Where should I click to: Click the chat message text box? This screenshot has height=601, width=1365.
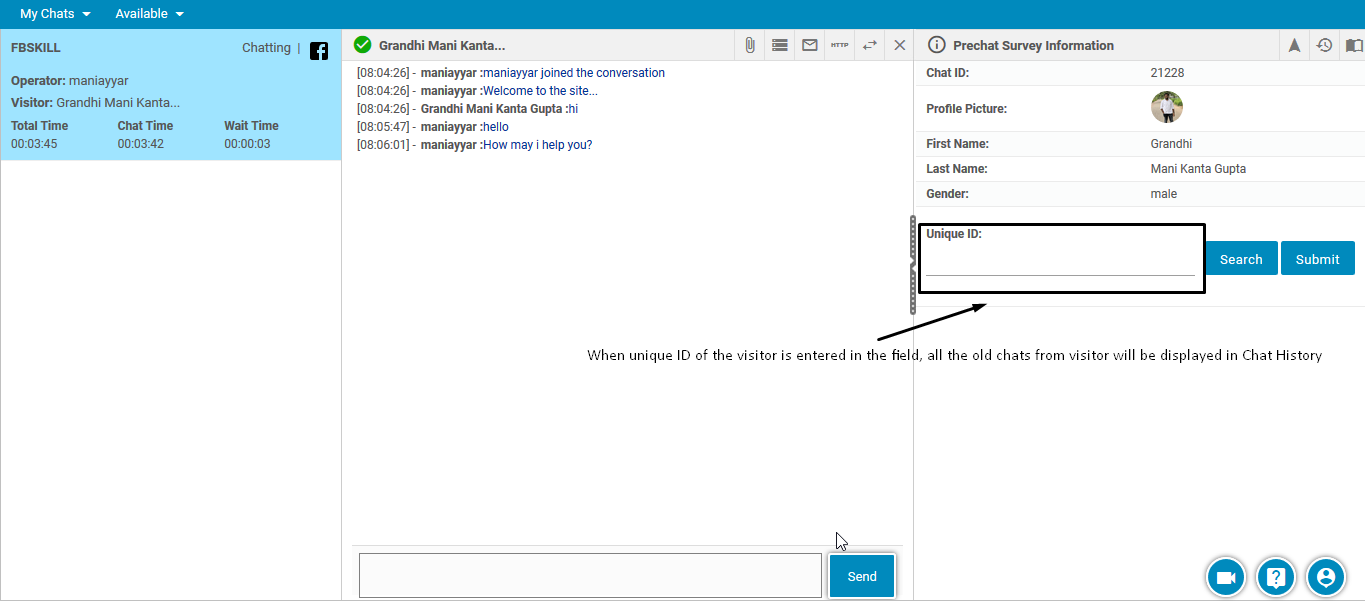tap(590, 576)
